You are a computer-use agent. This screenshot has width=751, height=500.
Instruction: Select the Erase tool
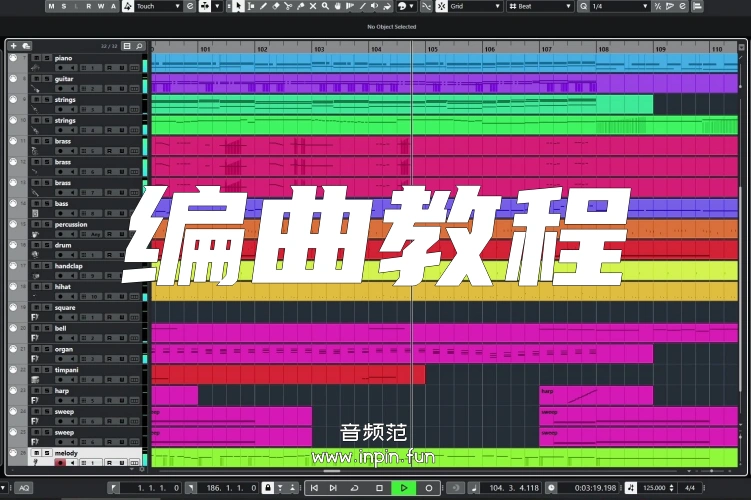[x=276, y=6]
